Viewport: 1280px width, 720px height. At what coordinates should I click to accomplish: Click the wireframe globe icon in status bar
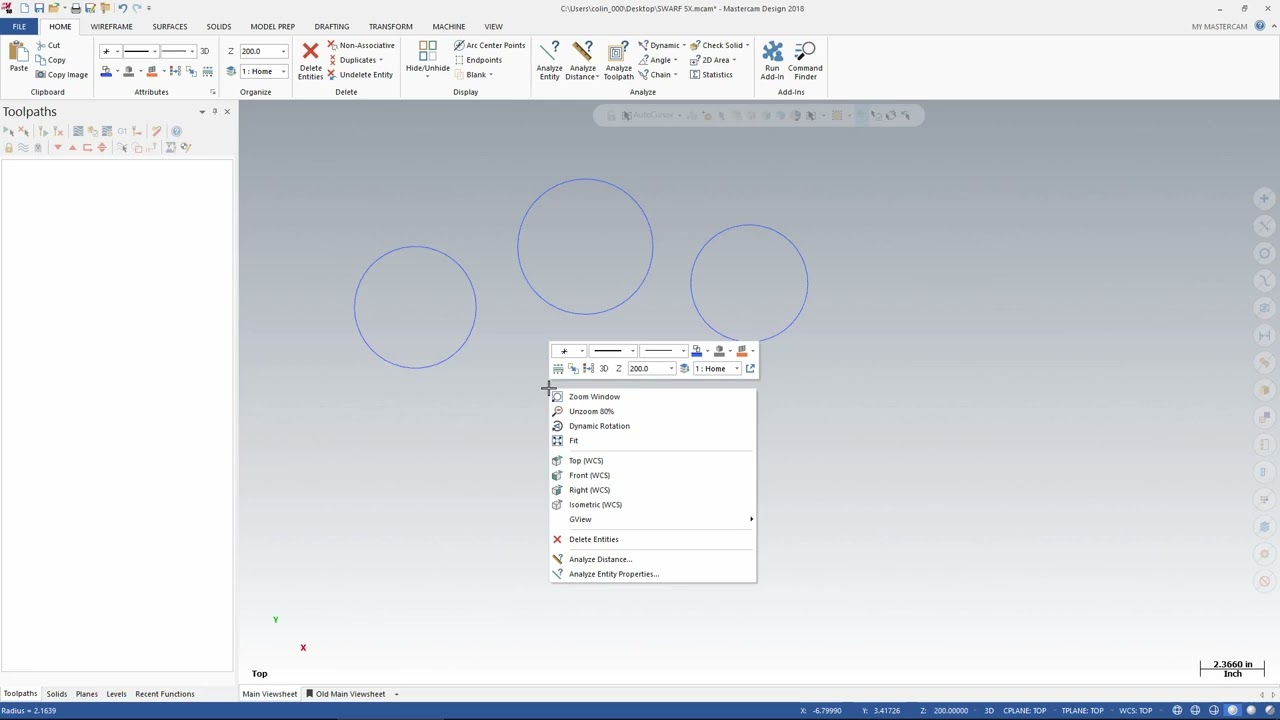[x=1177, y=711]
